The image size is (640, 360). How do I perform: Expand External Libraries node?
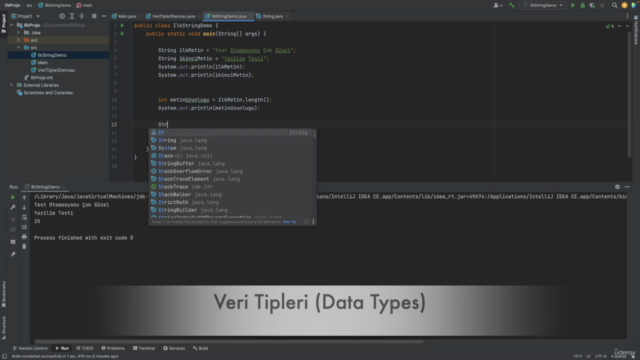click(11, 85)
